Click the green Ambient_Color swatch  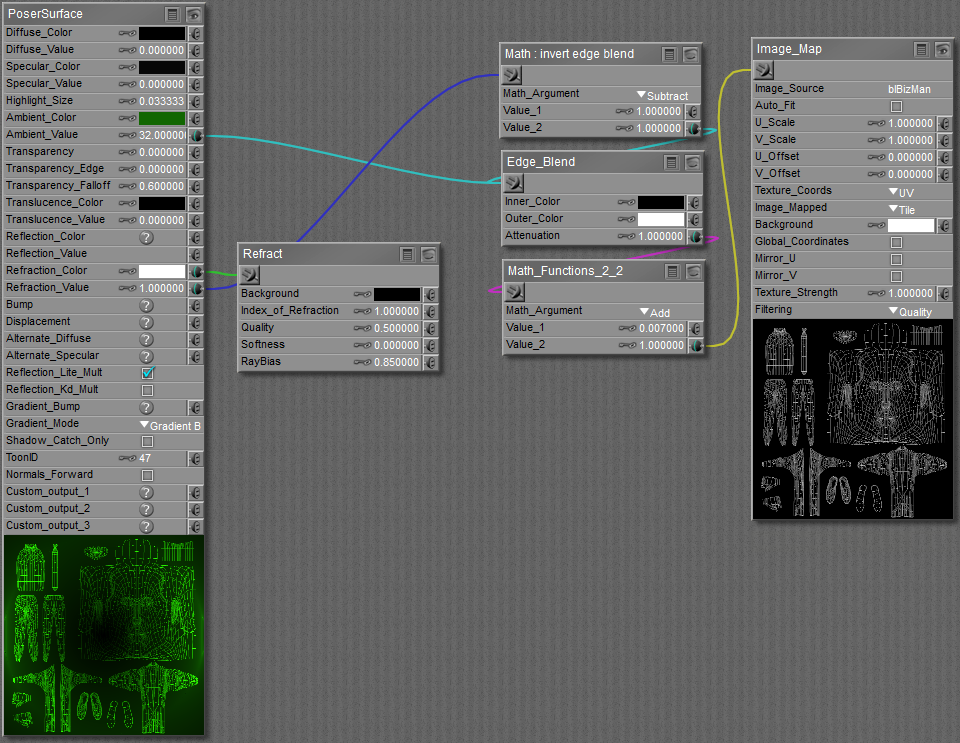tap(162, 118)
